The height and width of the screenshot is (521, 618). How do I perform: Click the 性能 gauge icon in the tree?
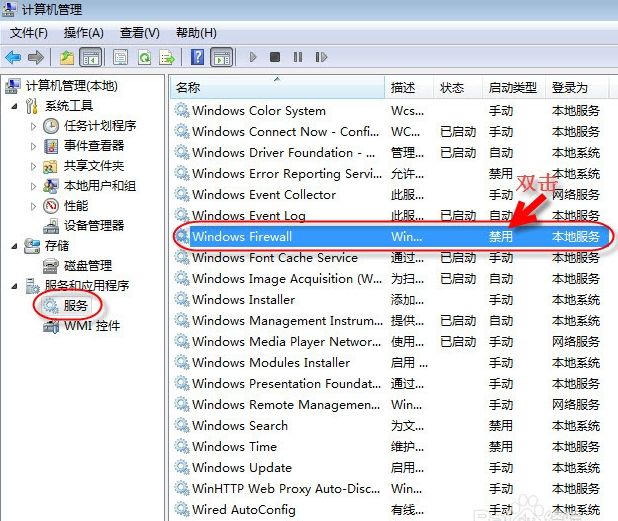[51, 206]
